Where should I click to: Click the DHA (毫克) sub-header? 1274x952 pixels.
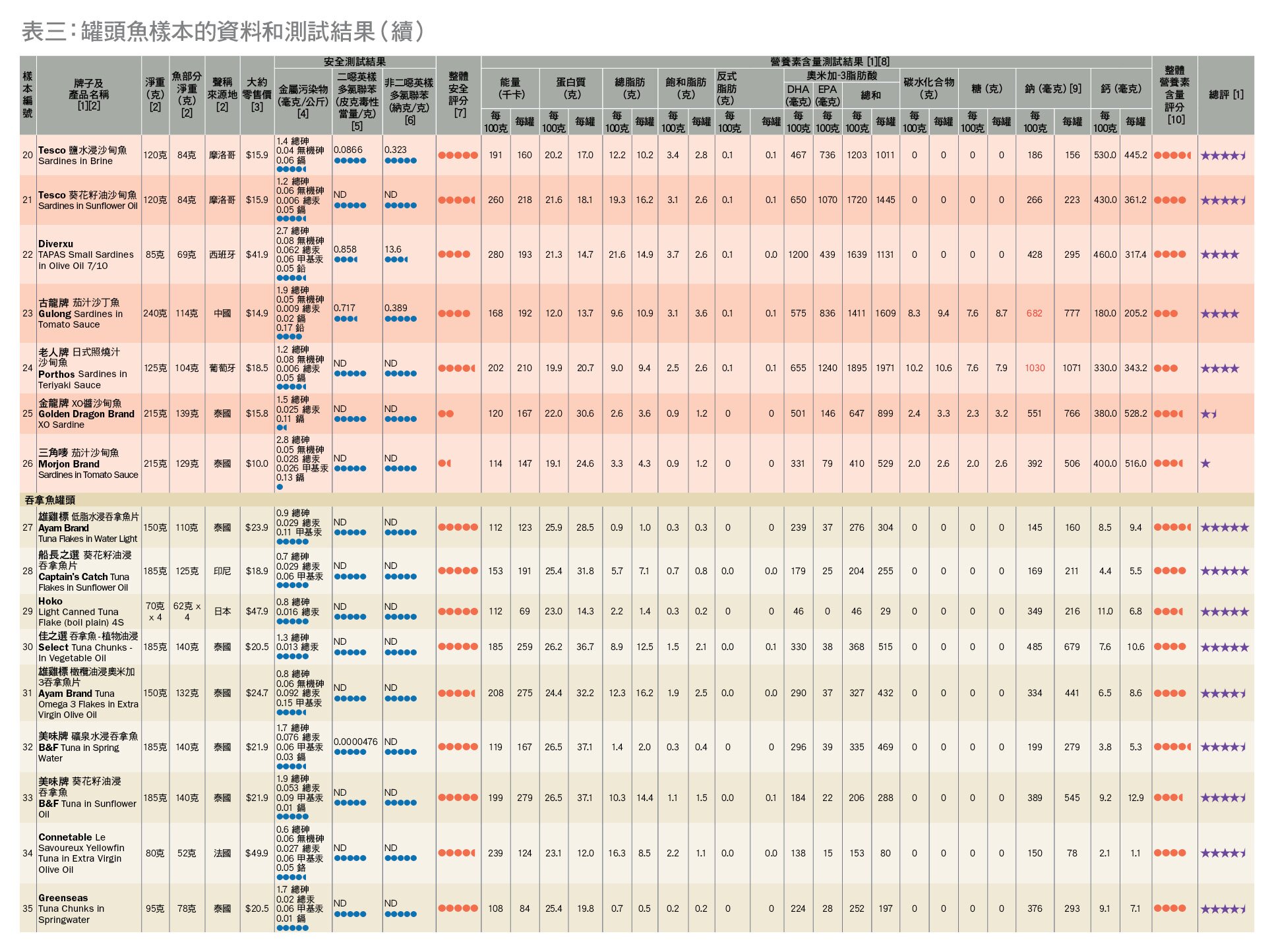tap(798, 95)
